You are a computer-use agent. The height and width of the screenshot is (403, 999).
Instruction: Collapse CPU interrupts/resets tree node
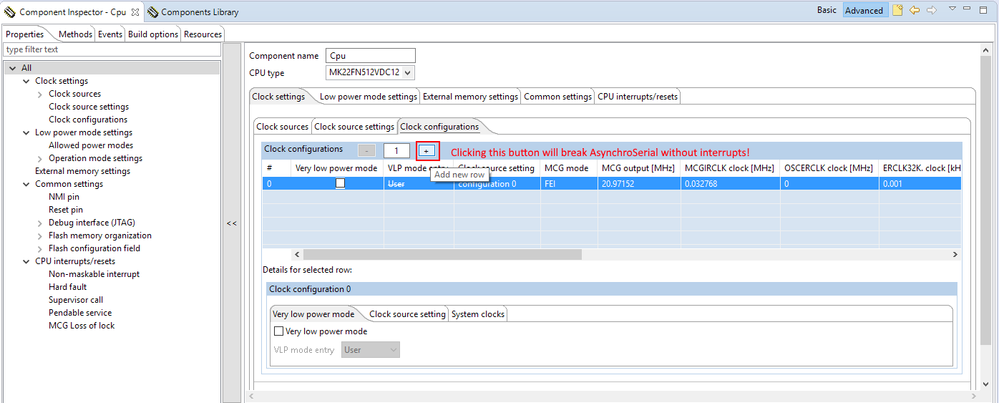[x=26, y=261]
